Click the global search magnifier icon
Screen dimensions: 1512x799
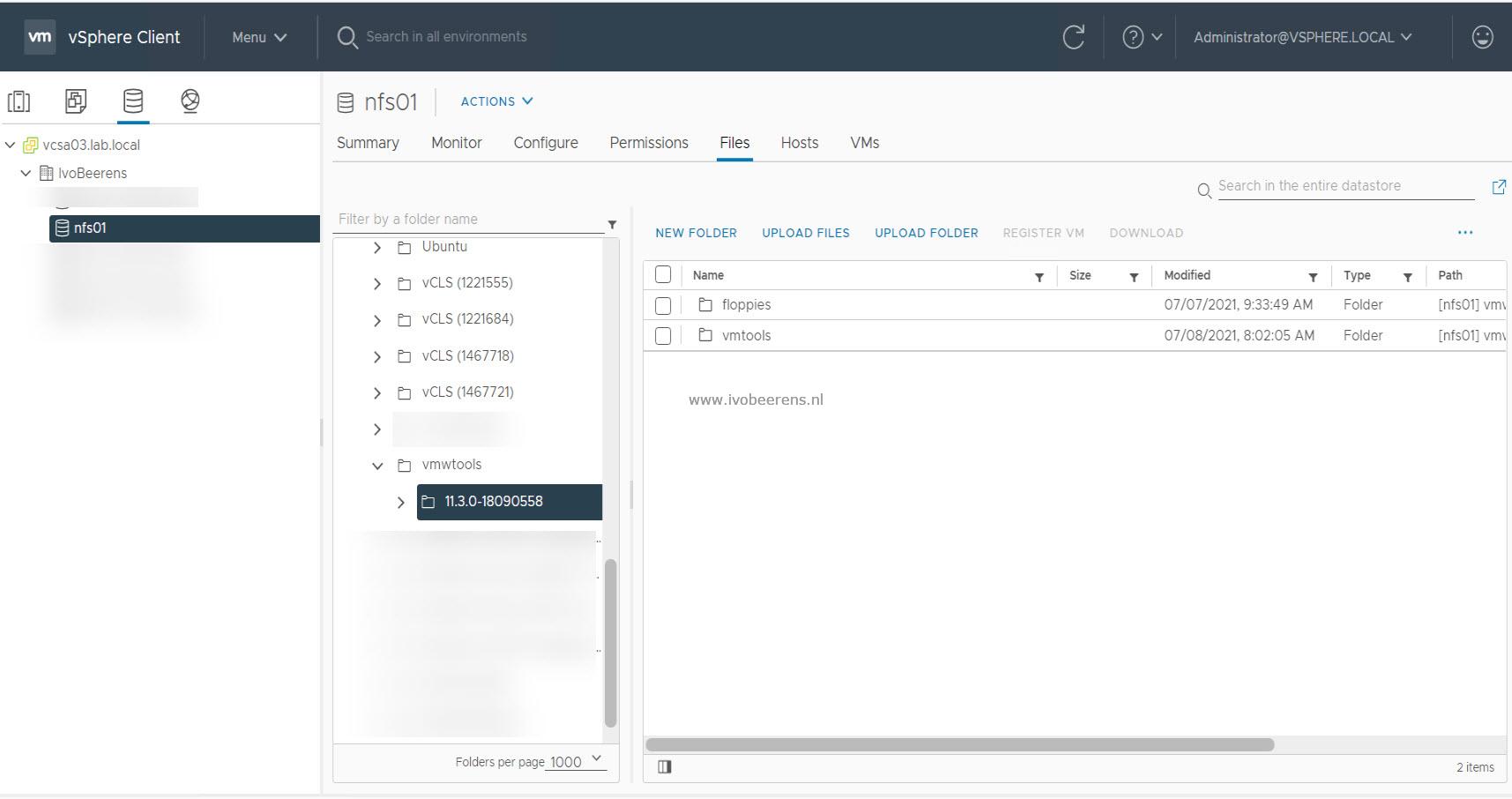[x=347, y=37]
